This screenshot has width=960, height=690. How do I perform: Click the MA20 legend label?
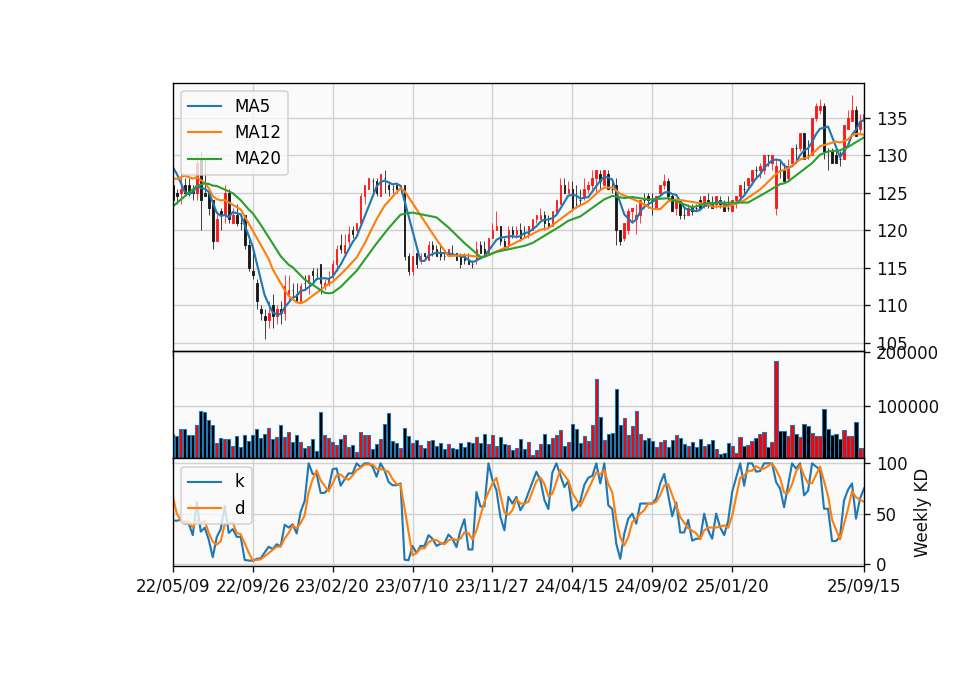257,158
